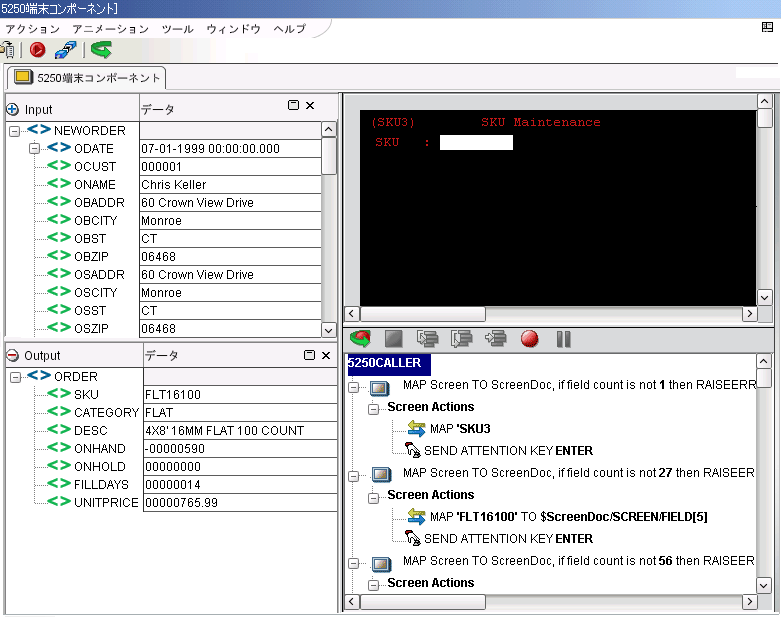This screenshot has height=617, width=781.
Task: Select the 5250CALLER header in action pane
Action: click(389, 363)
